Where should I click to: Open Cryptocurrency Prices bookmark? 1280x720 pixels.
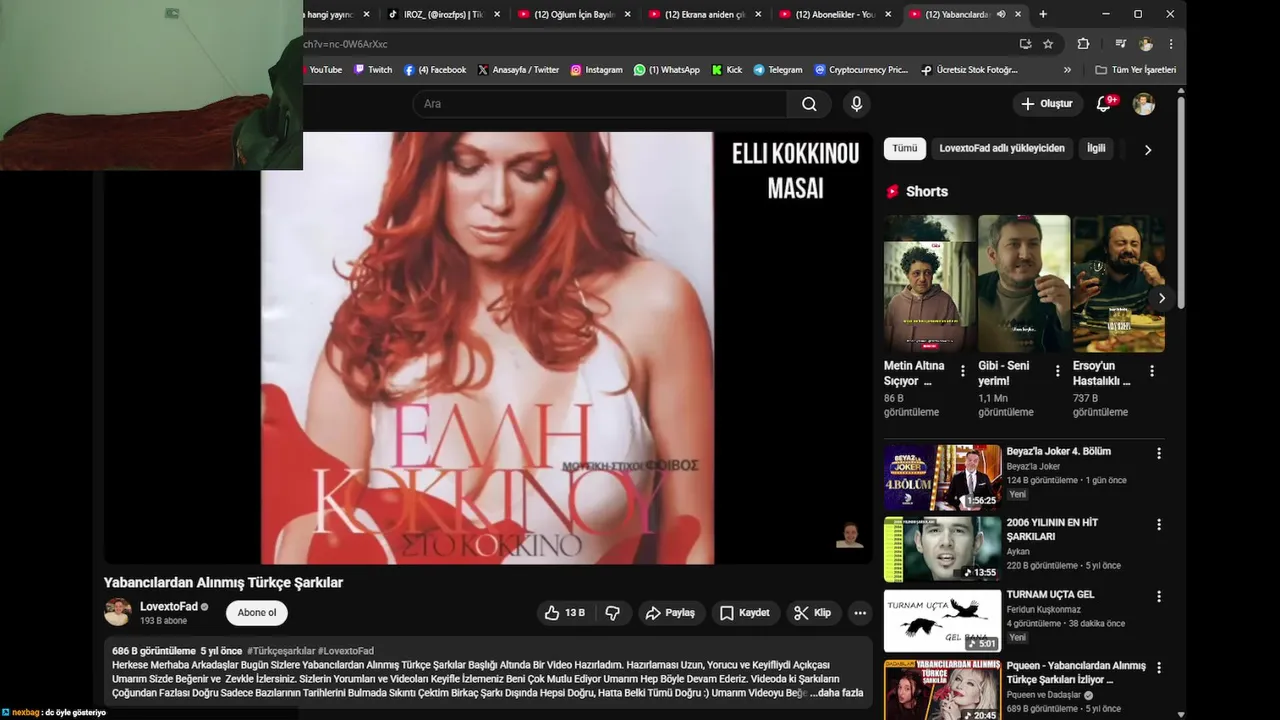[x=861, y=70]
